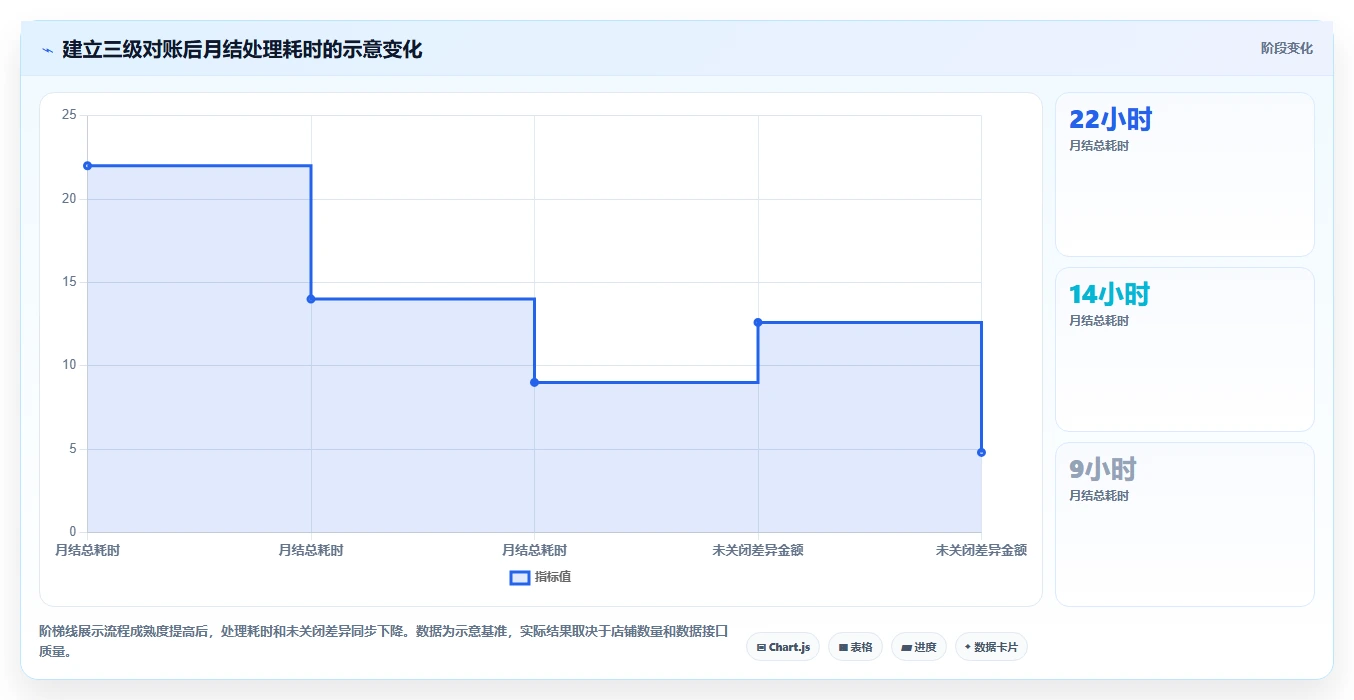Click 月结总耗时 label under 14小时
Image resolution: width=1354 pixels, height=700 pixels.
click(x=1099, y=321)
